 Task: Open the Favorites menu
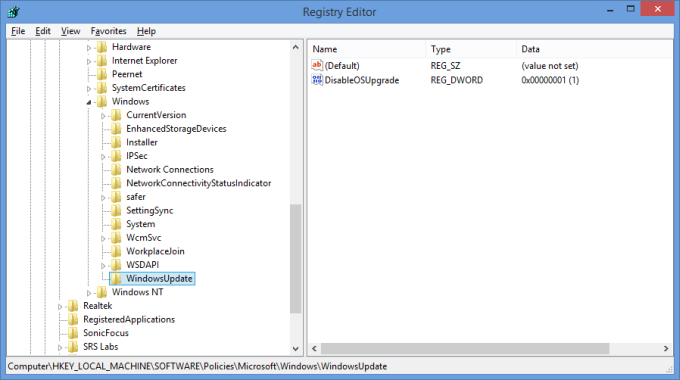[x=108, y=31]
